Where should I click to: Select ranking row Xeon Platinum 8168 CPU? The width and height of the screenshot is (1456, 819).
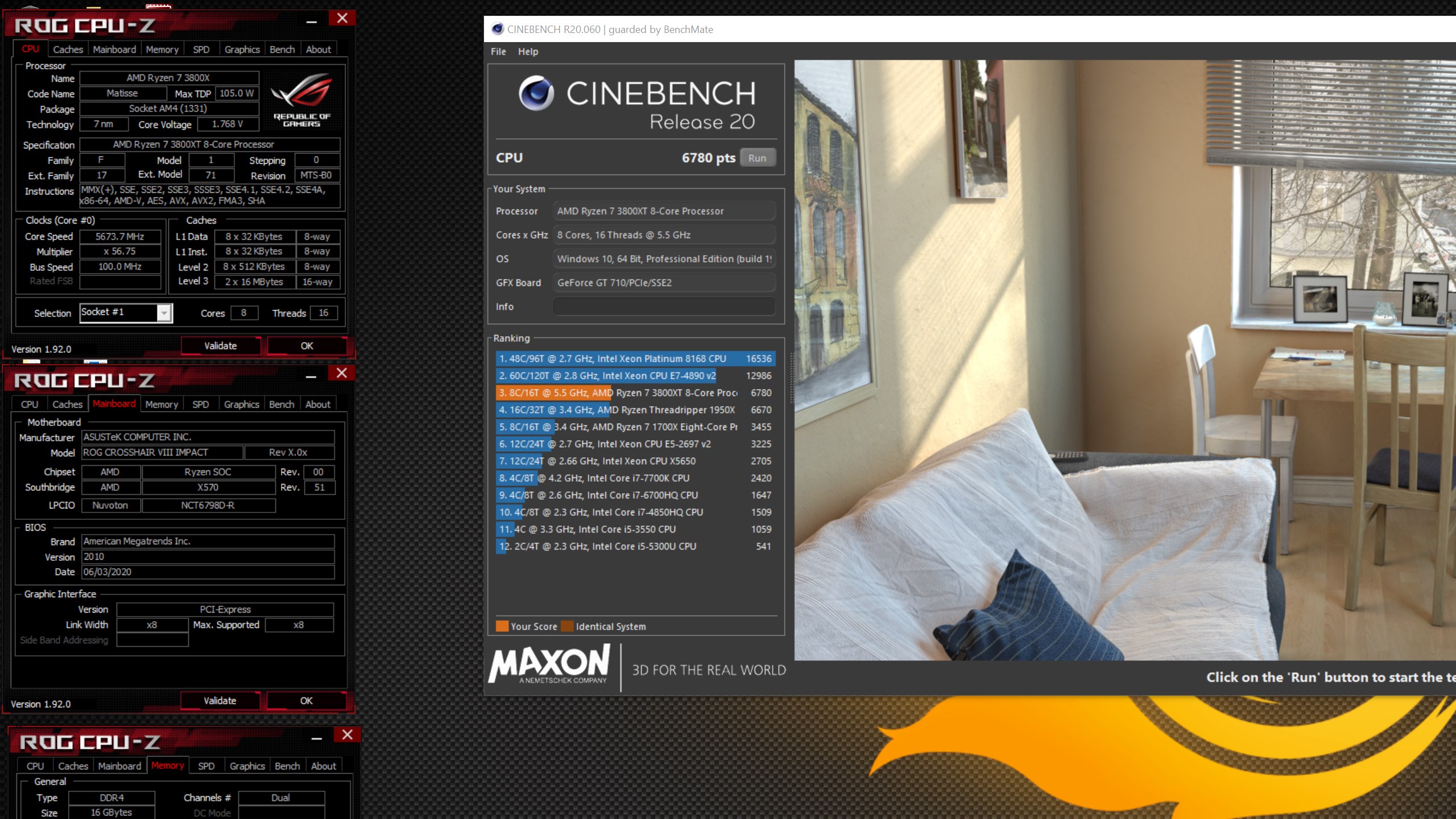(x=635, y=359)
